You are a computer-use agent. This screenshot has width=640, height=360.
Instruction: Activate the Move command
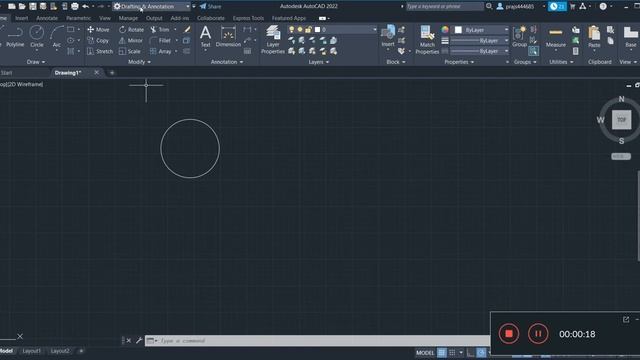(x=98, y=29)
